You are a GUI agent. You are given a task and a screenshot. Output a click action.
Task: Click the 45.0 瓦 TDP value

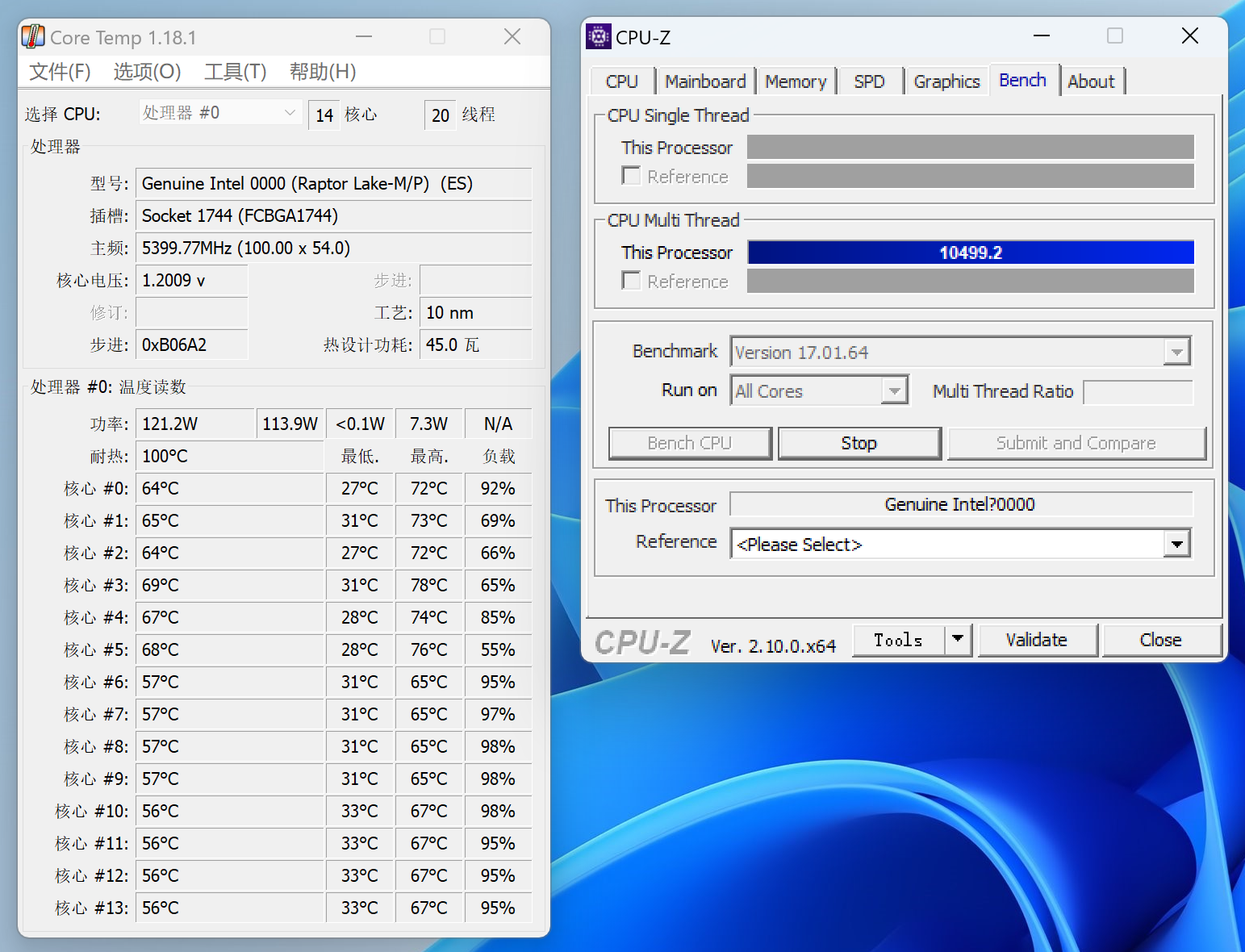pos(476,345)
